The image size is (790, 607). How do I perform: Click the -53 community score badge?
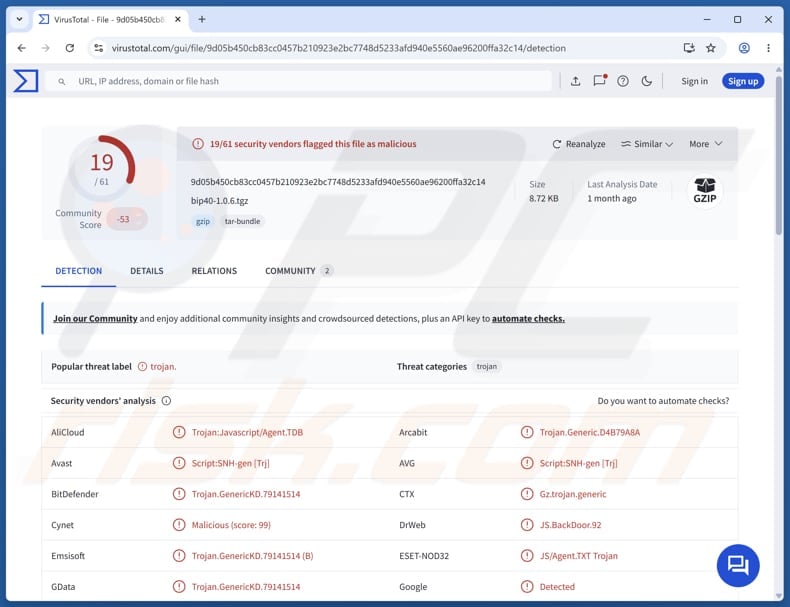click(126, 219)
